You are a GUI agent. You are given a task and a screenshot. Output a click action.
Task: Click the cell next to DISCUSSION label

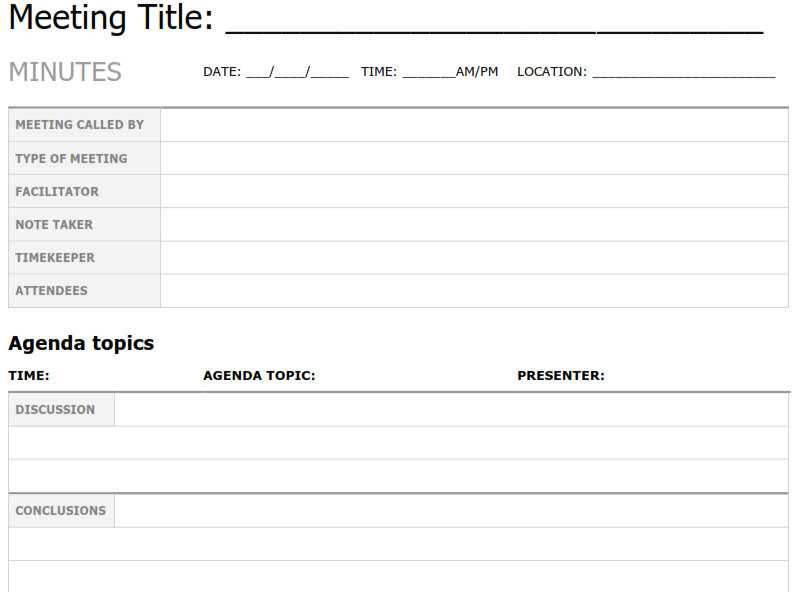(451, 410)
